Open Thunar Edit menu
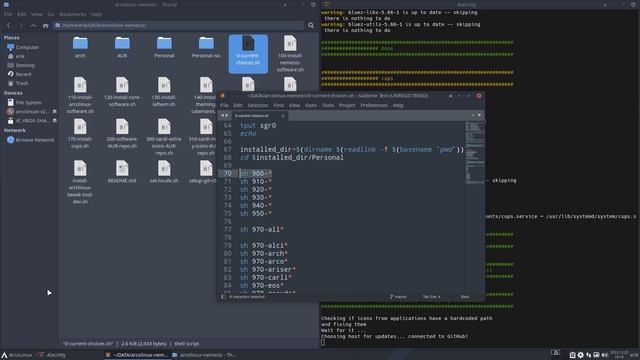Screen dimensions: 640x360 (x=21, y=14)
